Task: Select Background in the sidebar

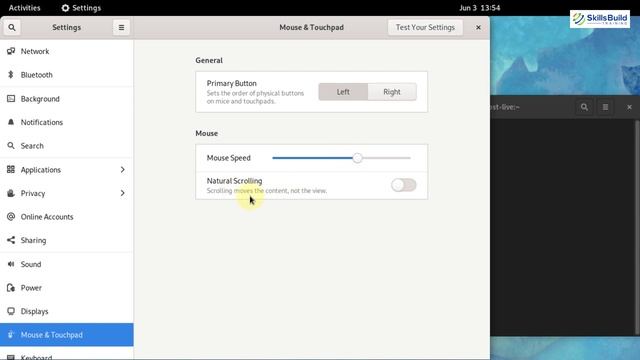Action: (x=67, y=98)
